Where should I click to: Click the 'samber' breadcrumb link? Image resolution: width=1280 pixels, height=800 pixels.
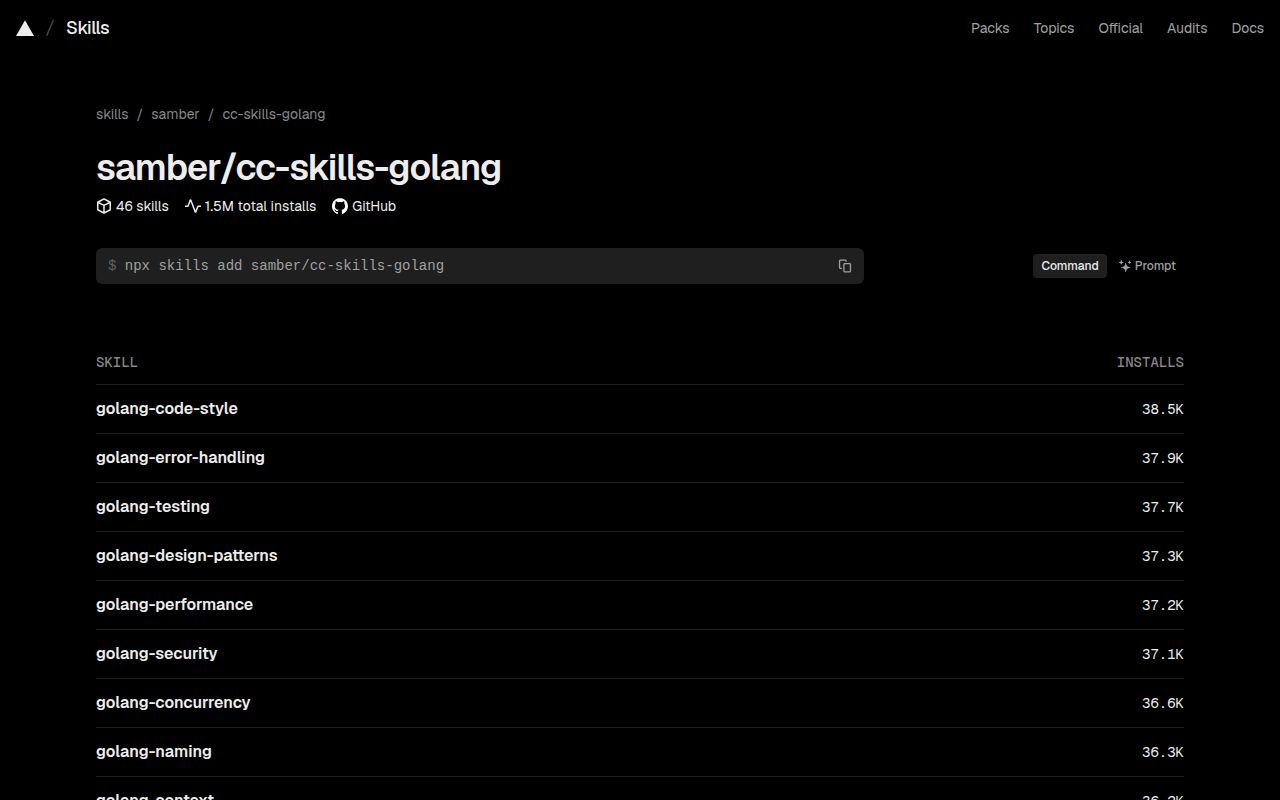coord(175,114)
